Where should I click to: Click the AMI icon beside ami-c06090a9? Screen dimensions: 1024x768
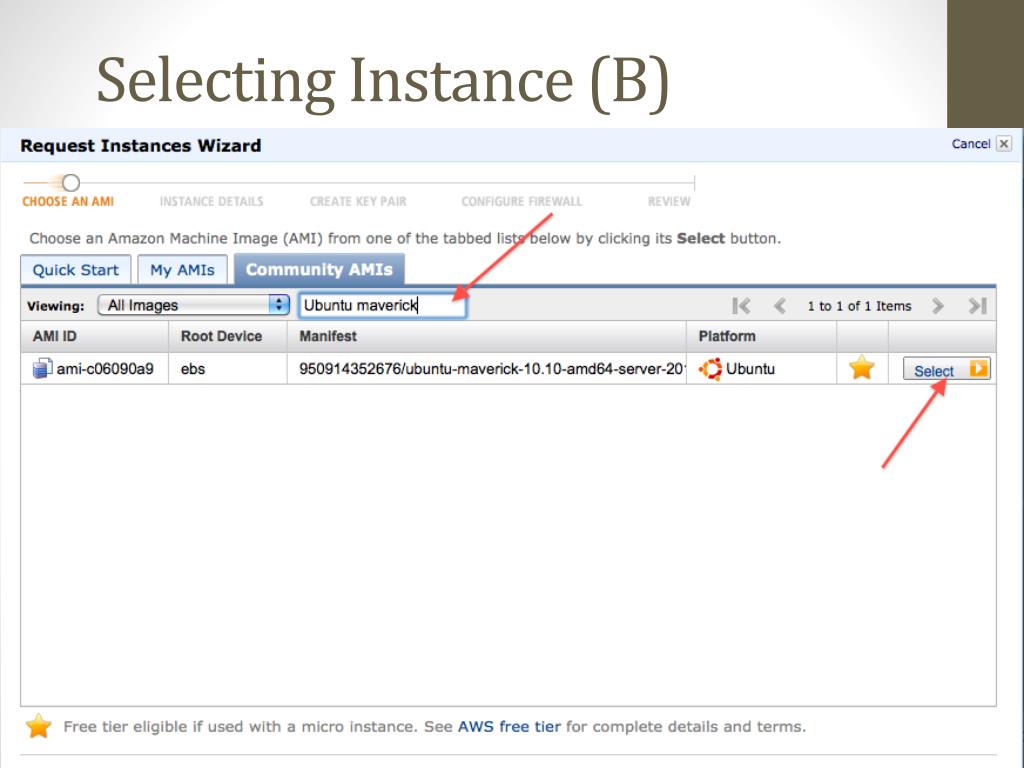pos(42,368)
